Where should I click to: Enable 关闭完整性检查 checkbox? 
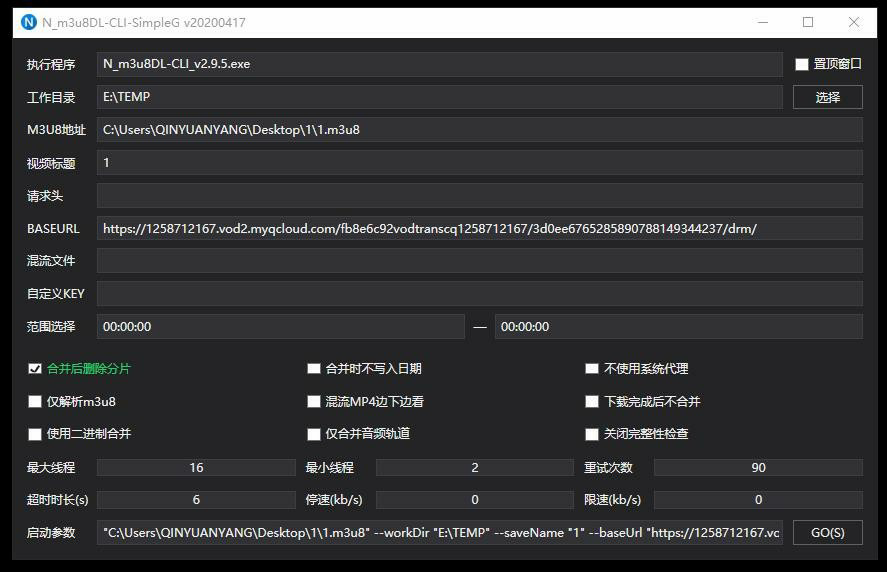tap(592, 434)
